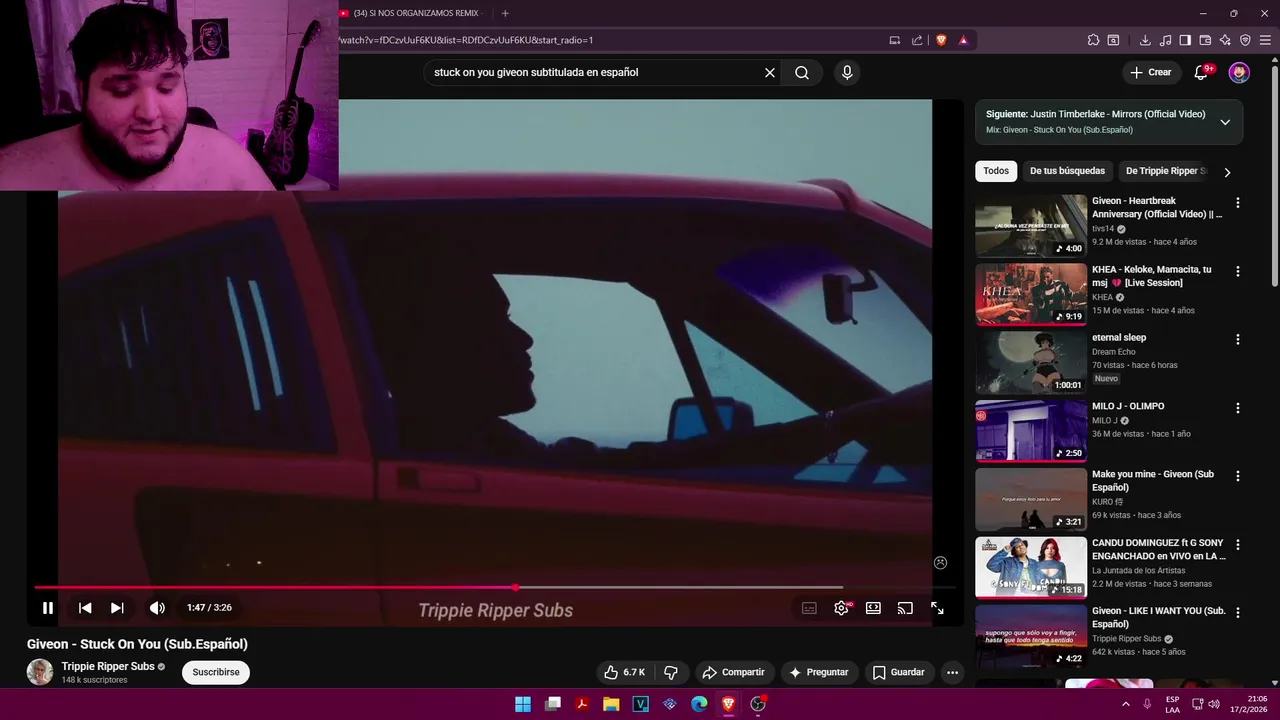1280x720 pixels.
Task: Click the small smiley overlay icon on video
Action: point(940,563)
